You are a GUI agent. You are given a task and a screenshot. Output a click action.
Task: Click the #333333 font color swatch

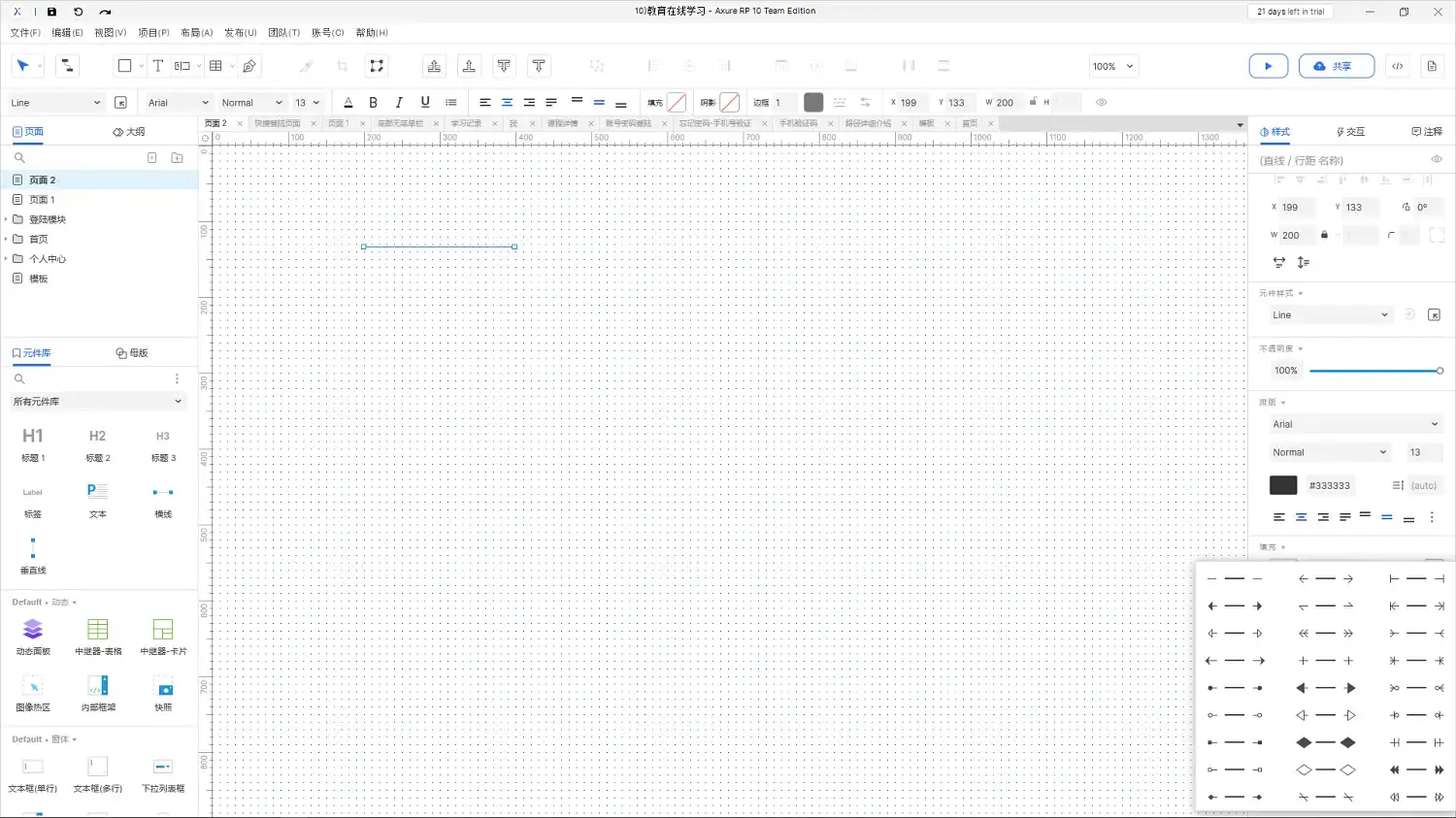(1282, 485)
